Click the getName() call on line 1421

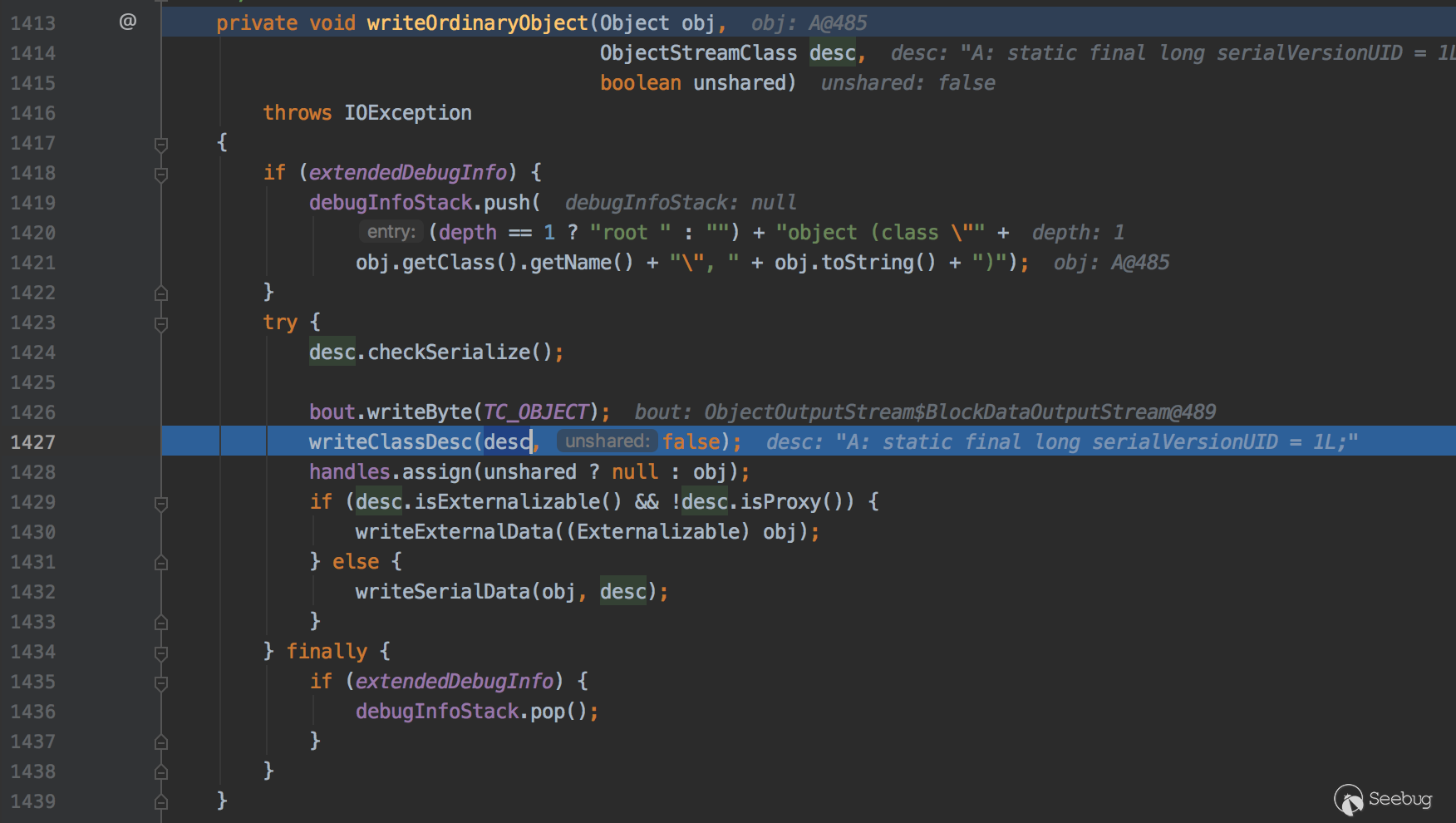click(583, 262)
